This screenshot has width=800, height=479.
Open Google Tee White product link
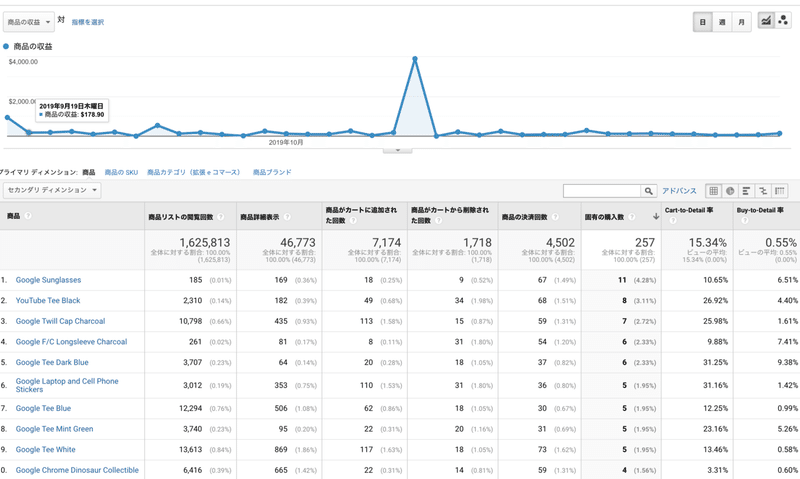[45, 449]
